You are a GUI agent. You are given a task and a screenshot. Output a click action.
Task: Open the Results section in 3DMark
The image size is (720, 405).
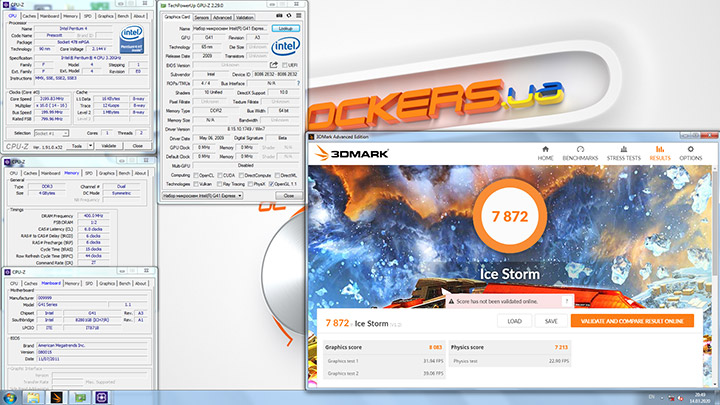pos(660,153)
